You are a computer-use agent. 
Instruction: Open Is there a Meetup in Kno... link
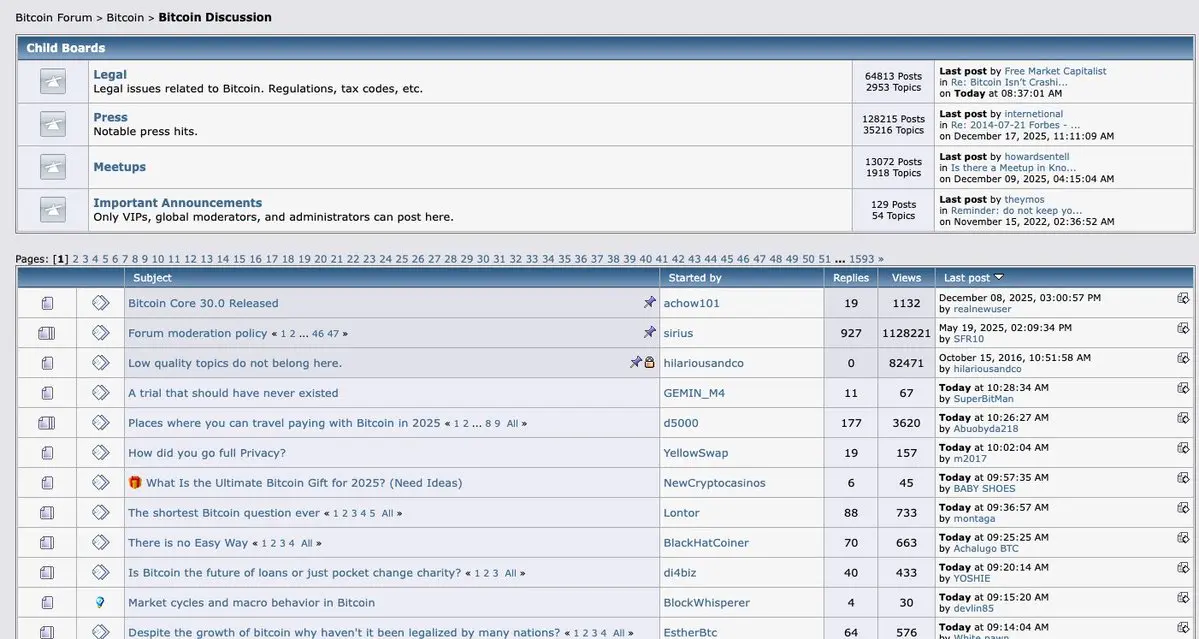tap(1013, 168)
